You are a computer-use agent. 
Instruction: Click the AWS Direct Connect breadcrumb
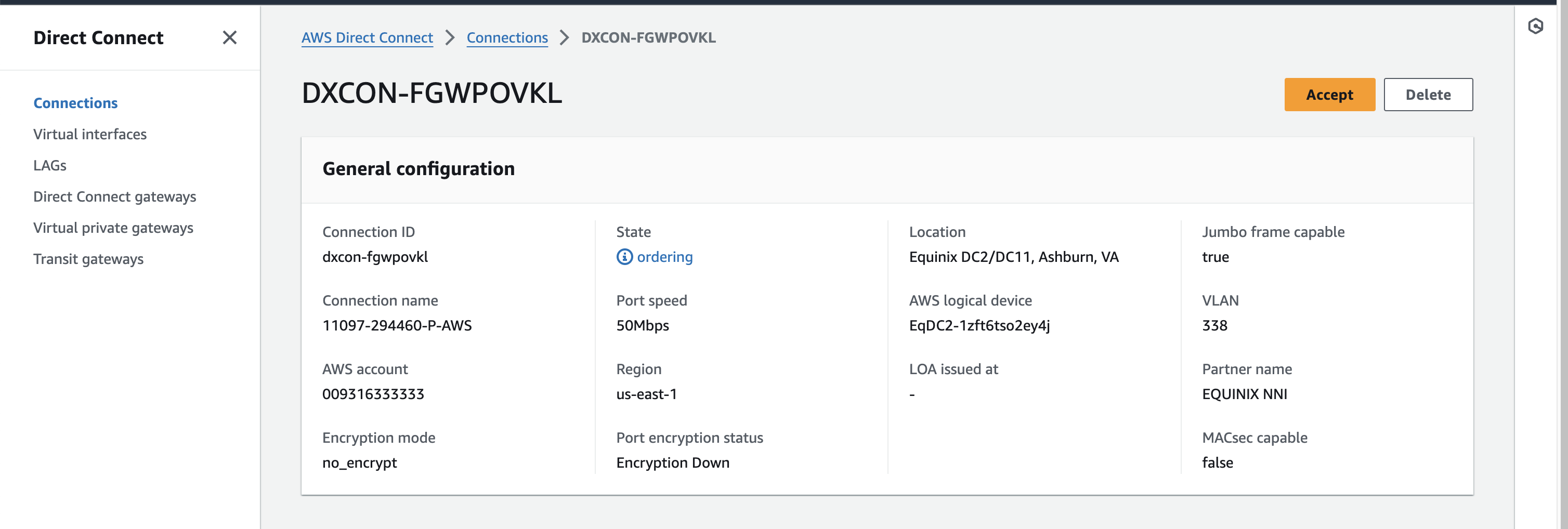tap(367, 37)
